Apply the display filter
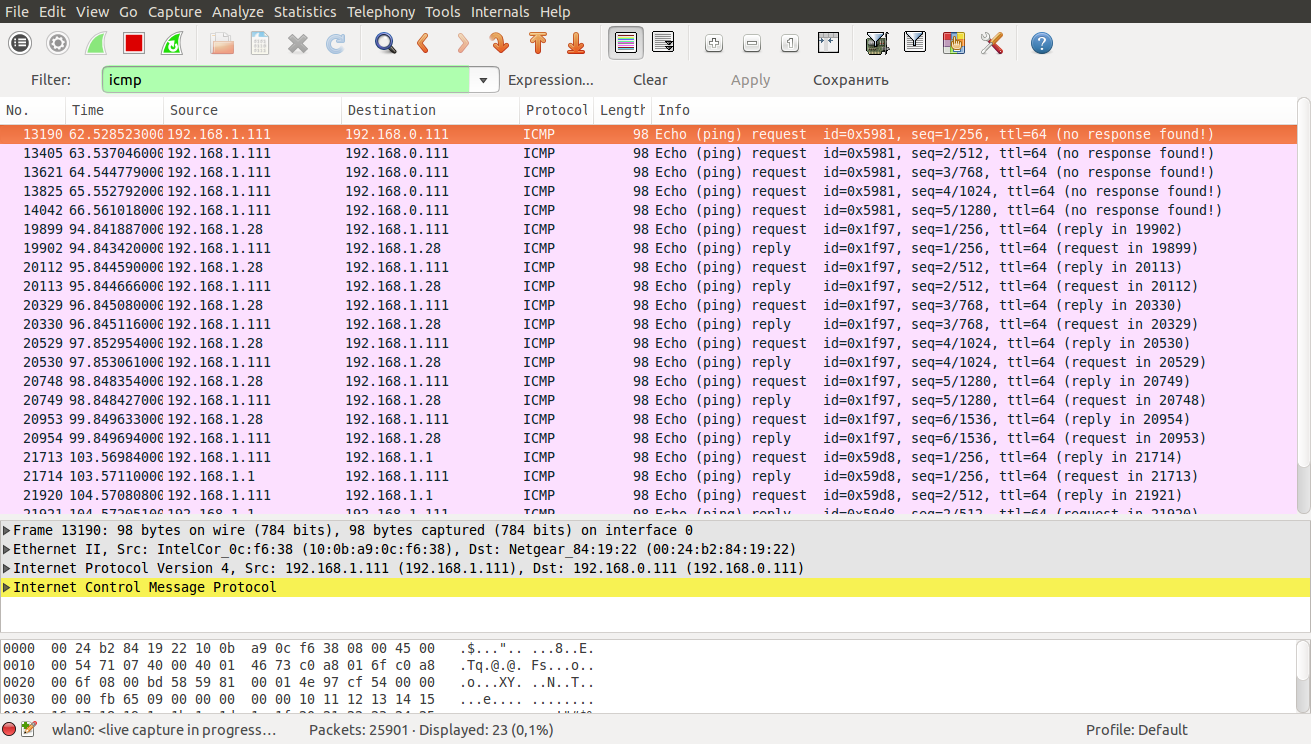Screen dimensions: 1311x744 (750, 80)
